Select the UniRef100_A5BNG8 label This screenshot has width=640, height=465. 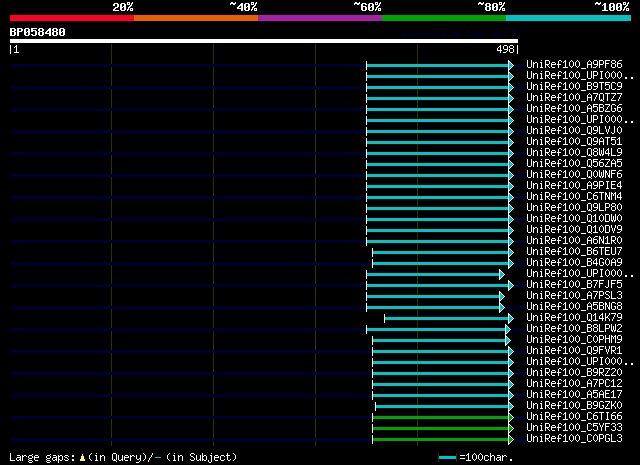(574, 307)
